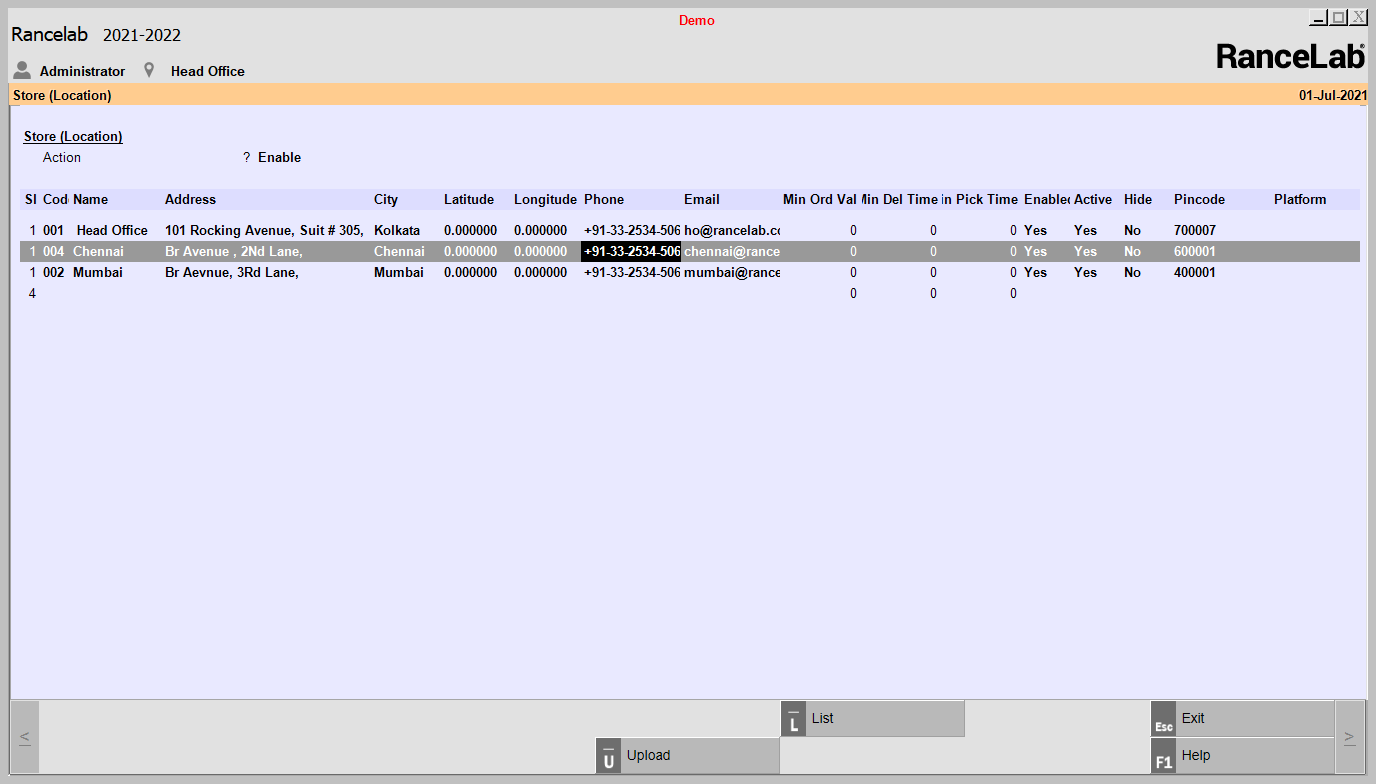Viewport: 1376px width, 784px height.
Task: Click the 01-Jul-2021 date in title bar
Action: pos(1332,96)
